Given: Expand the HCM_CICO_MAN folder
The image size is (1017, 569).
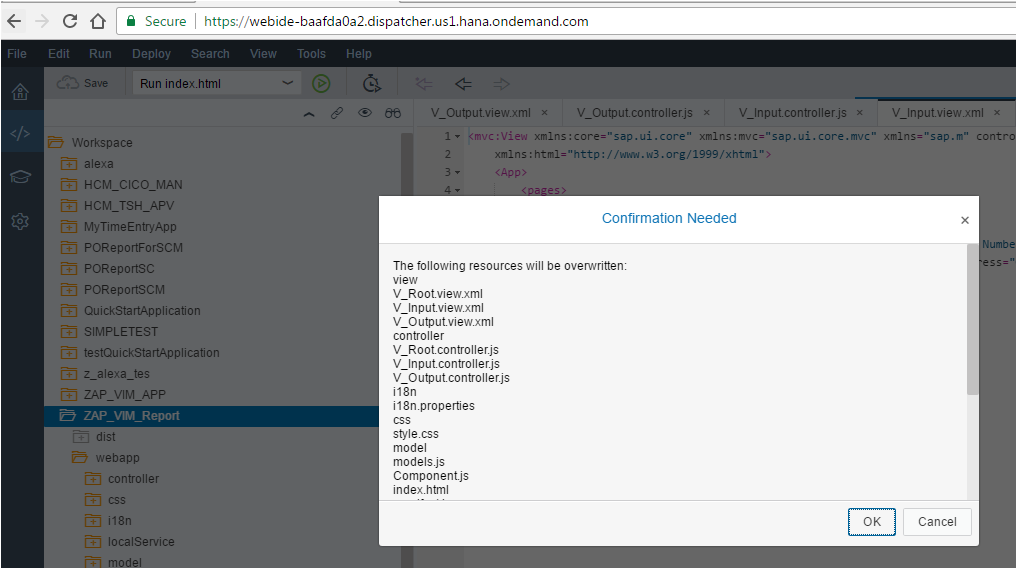Looking at the screenshot, I should (69, 185).
